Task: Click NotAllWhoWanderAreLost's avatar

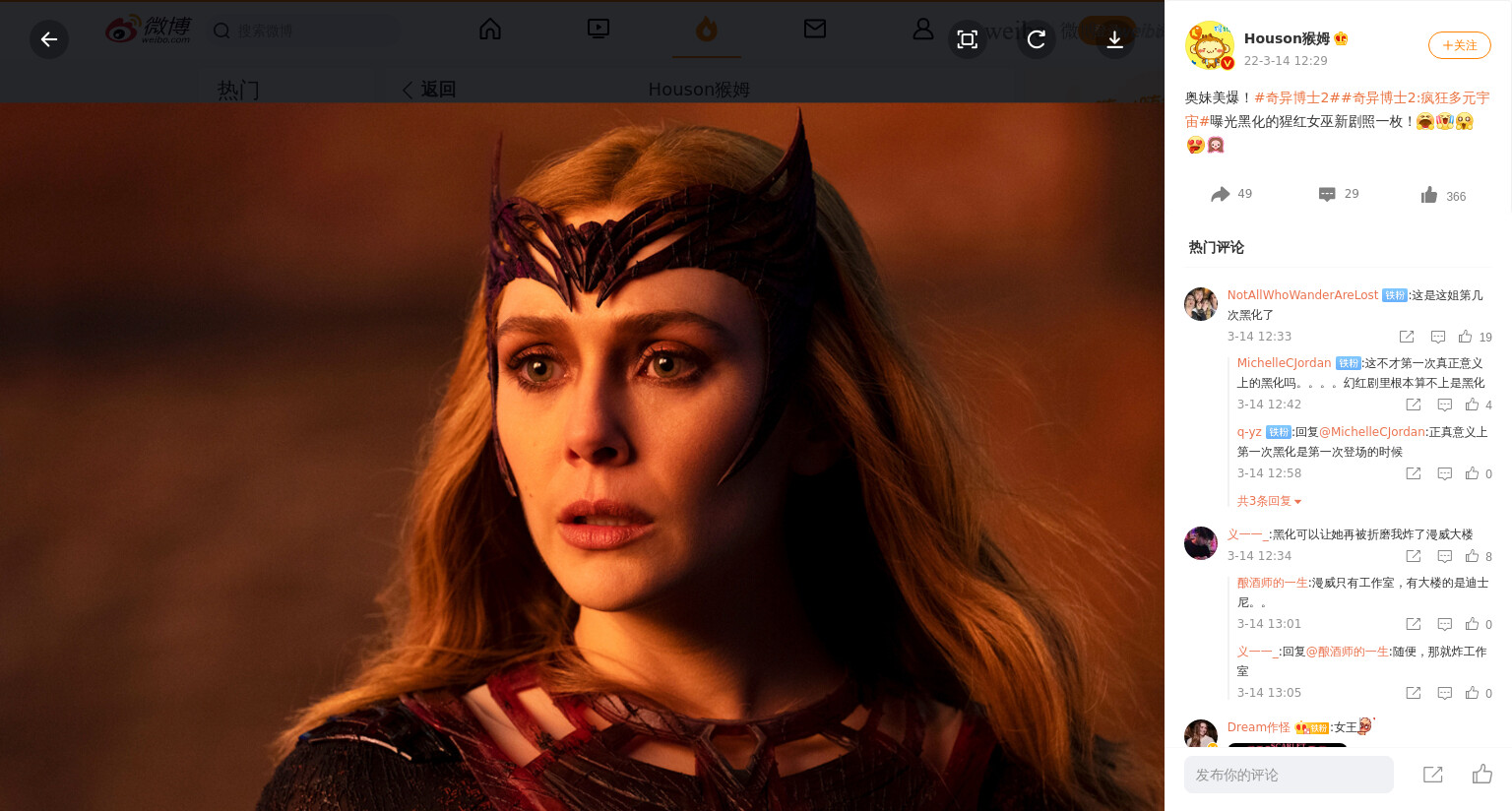Action: (x=1201, y=304)
